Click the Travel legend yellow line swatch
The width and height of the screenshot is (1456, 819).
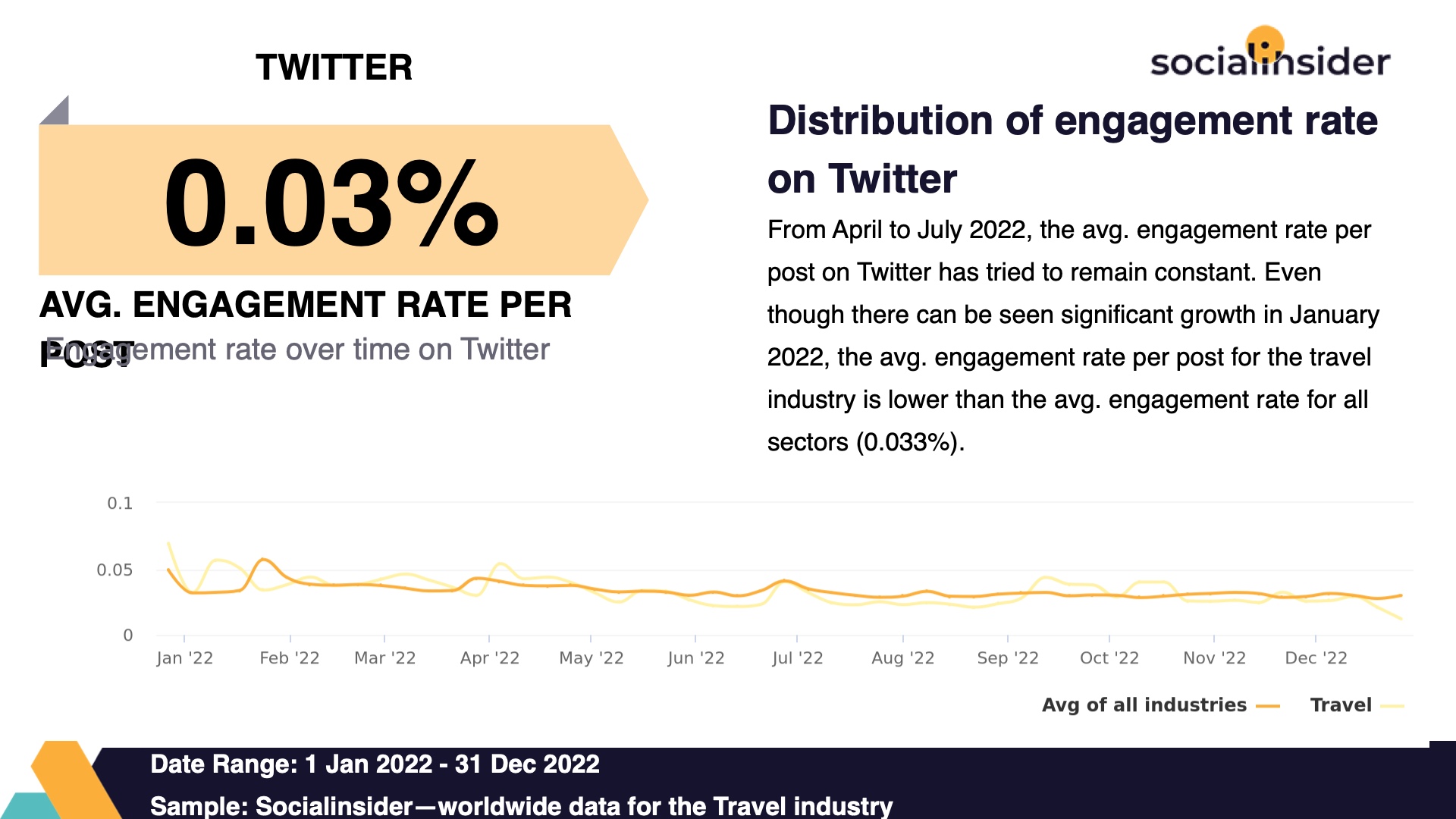(x=1392, y=706)
